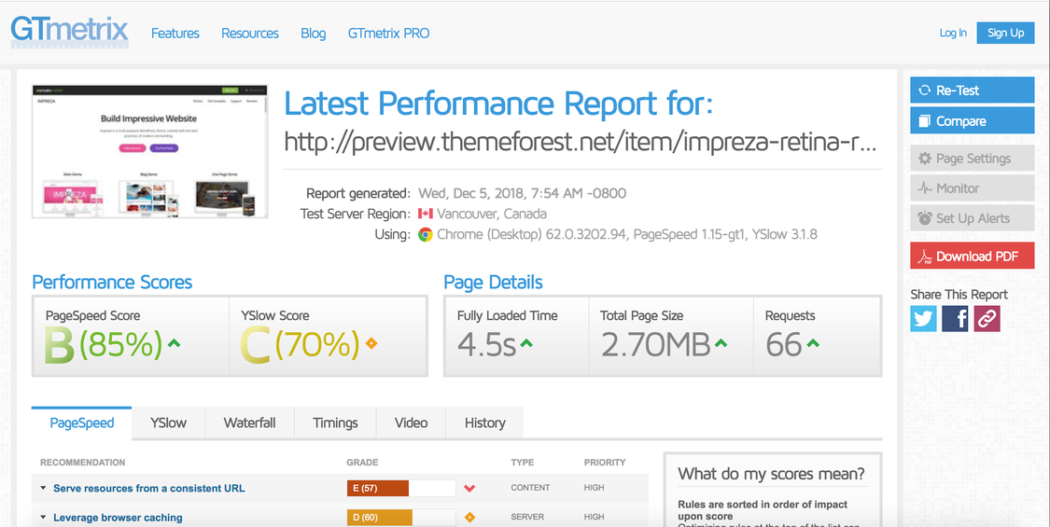Click orange diamond for browser caching row
1050x527 pixels.
(469, 517)
